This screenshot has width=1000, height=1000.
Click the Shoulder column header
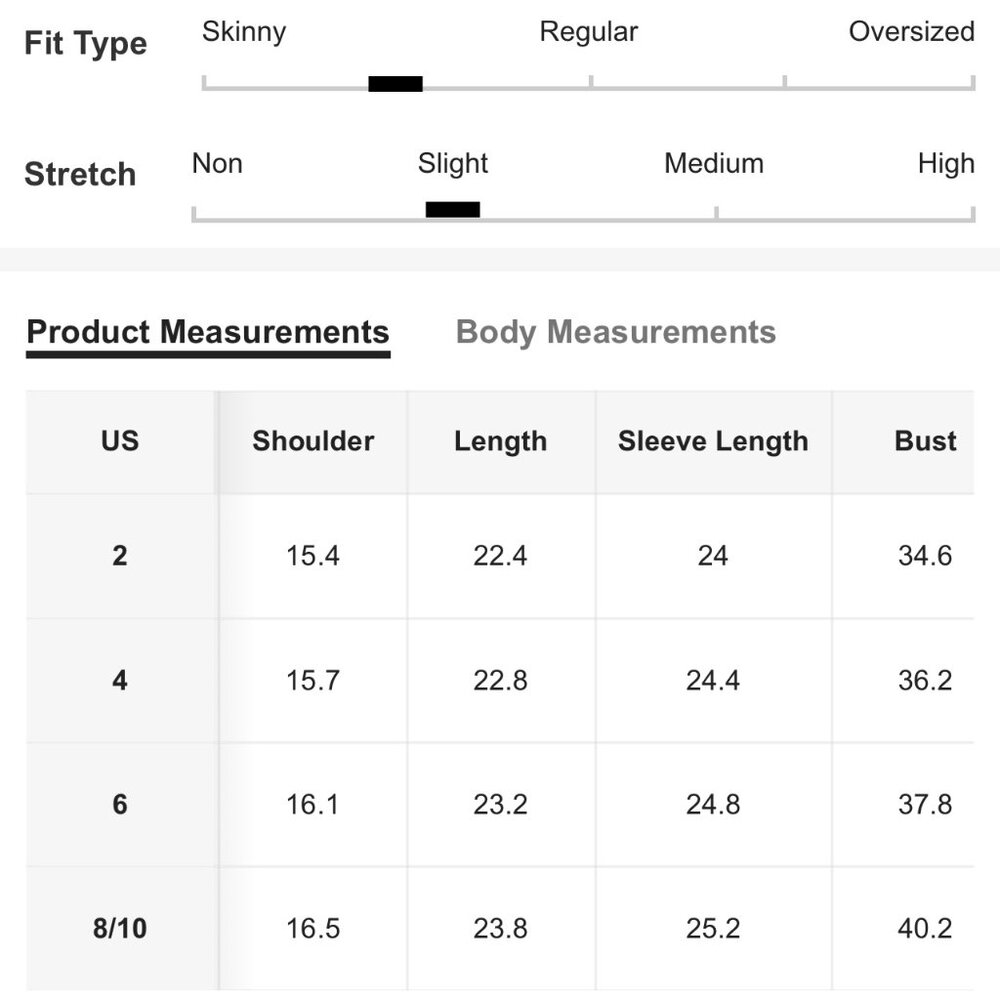(x=313, y=441)
